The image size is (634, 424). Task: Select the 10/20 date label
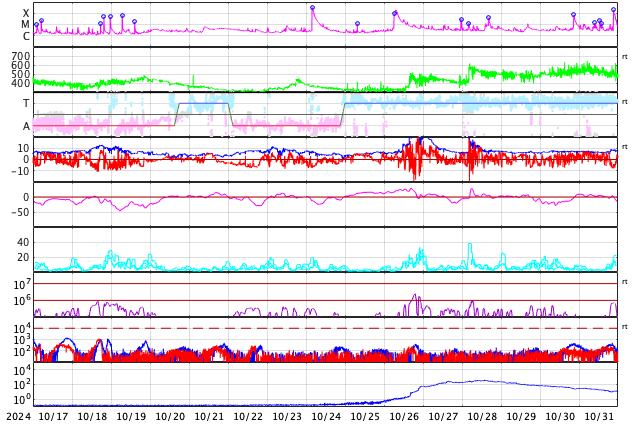(170, 416)
